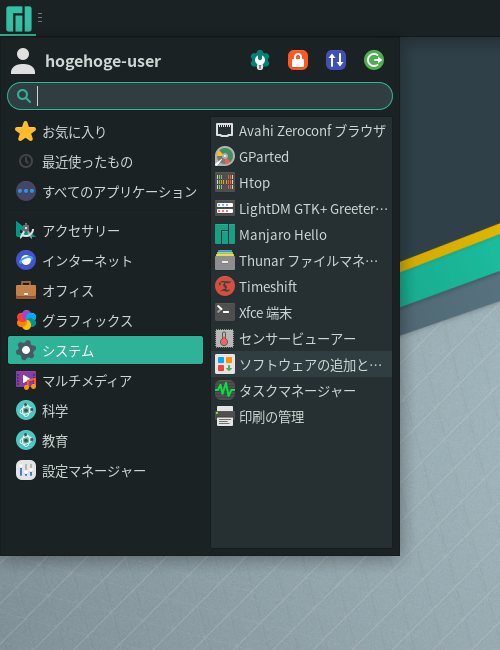Open Htop from the application list

coord(301,183)
